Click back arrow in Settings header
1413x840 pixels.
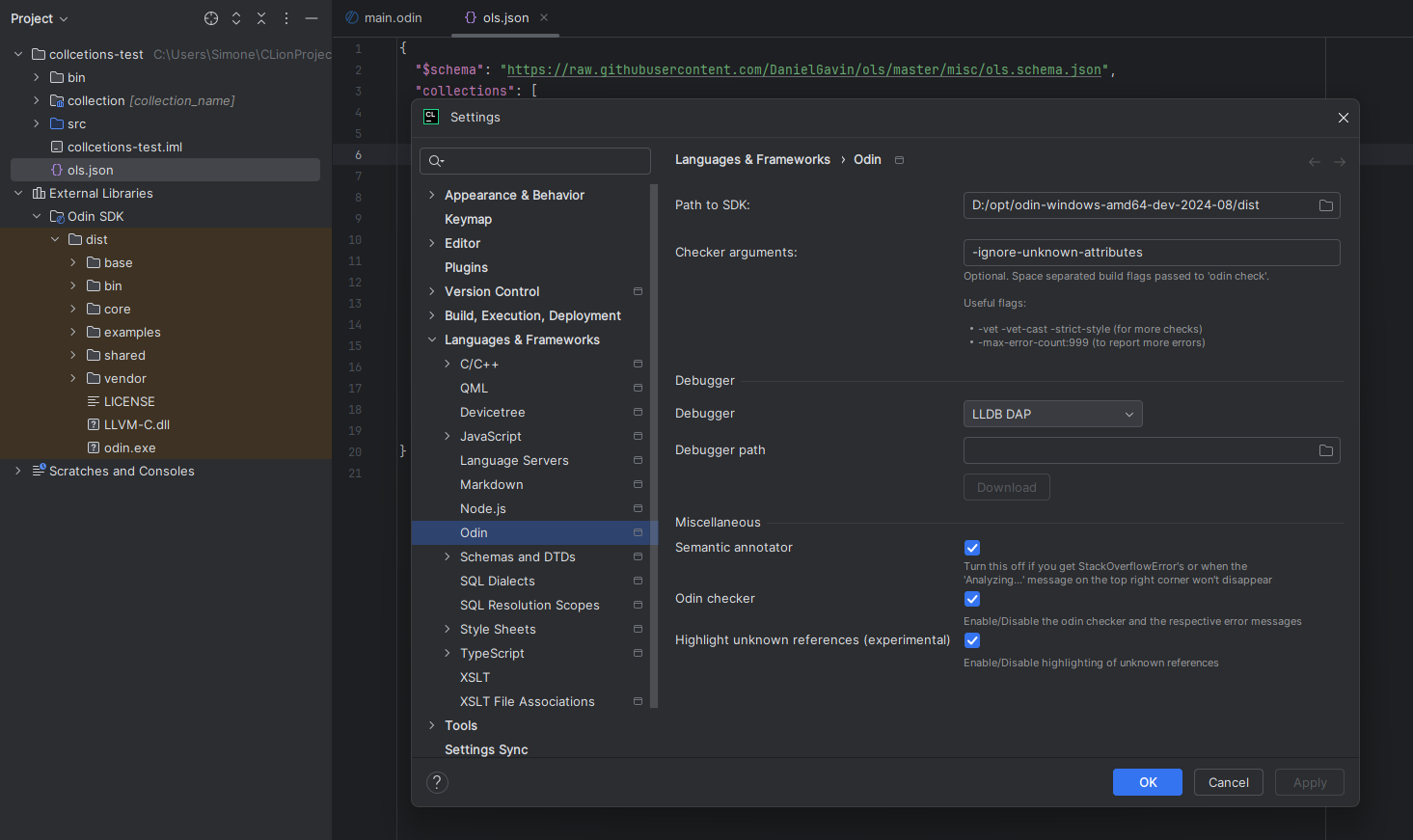(1314, 162)
